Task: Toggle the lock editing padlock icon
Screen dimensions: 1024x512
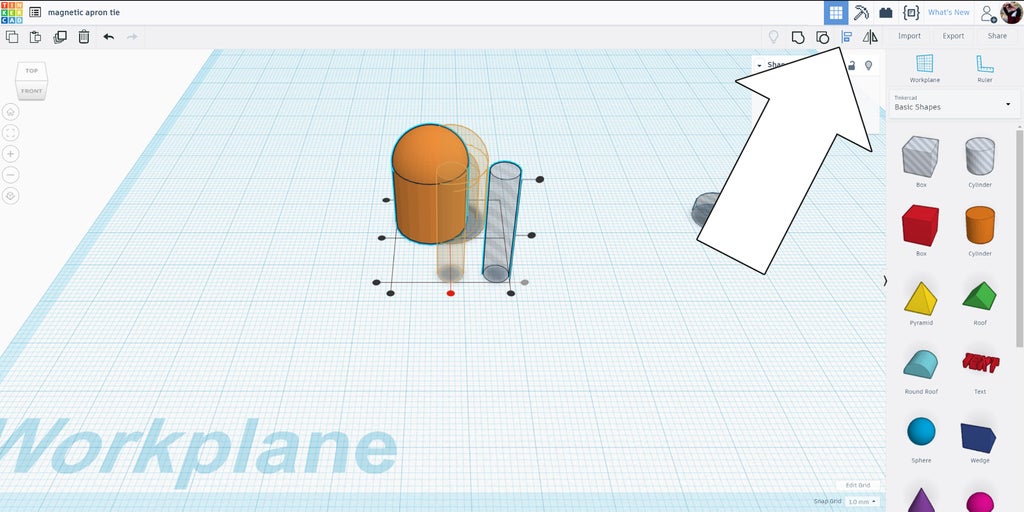Action: (852, 65)
